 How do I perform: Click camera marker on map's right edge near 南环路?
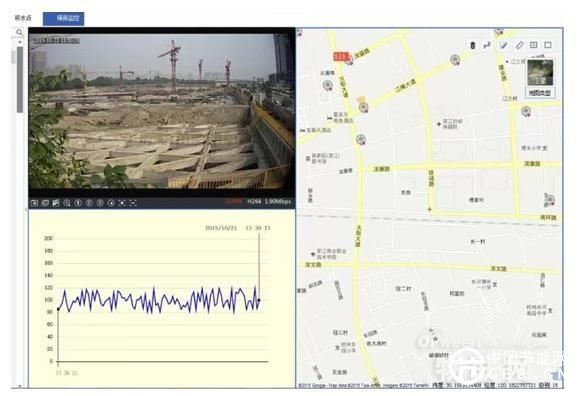coord(549,200)
